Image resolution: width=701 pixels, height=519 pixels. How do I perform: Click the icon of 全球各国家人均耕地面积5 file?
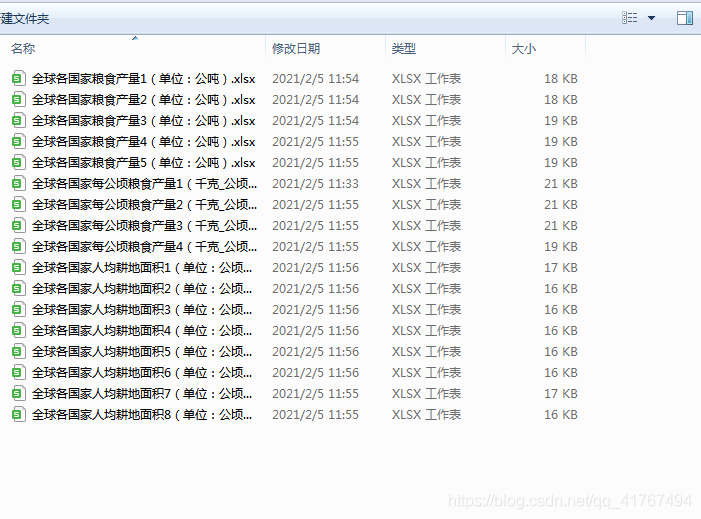(18, 352)
